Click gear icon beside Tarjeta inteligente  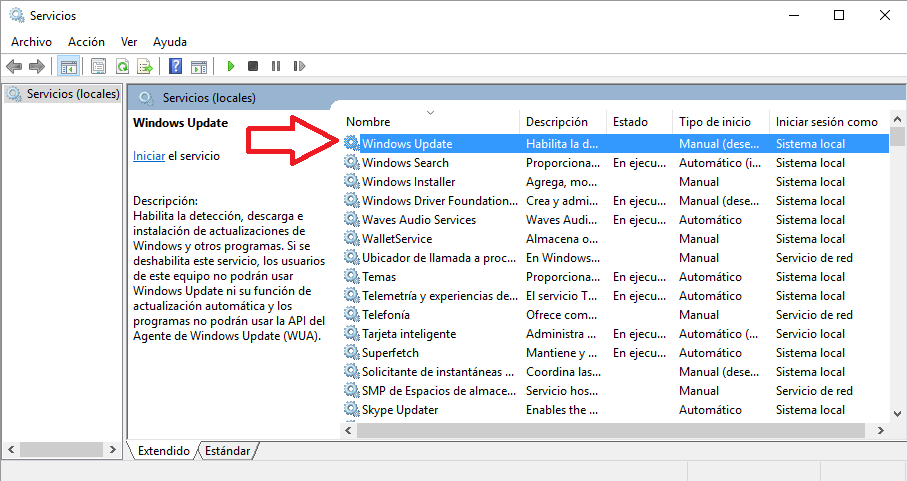click(352, 334)
